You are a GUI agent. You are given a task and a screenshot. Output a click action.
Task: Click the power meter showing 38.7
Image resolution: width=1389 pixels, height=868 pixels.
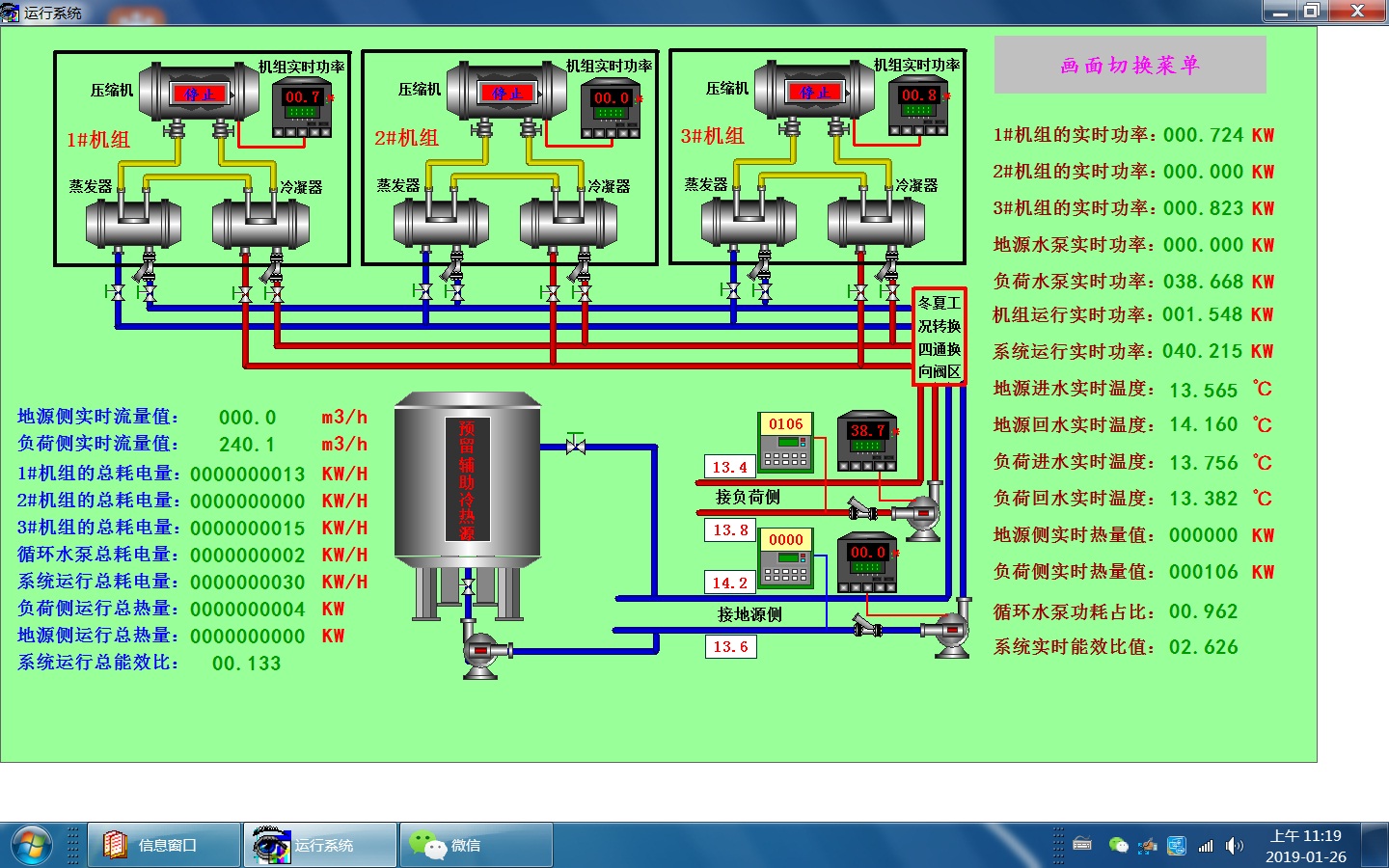(x=866, y=443)
